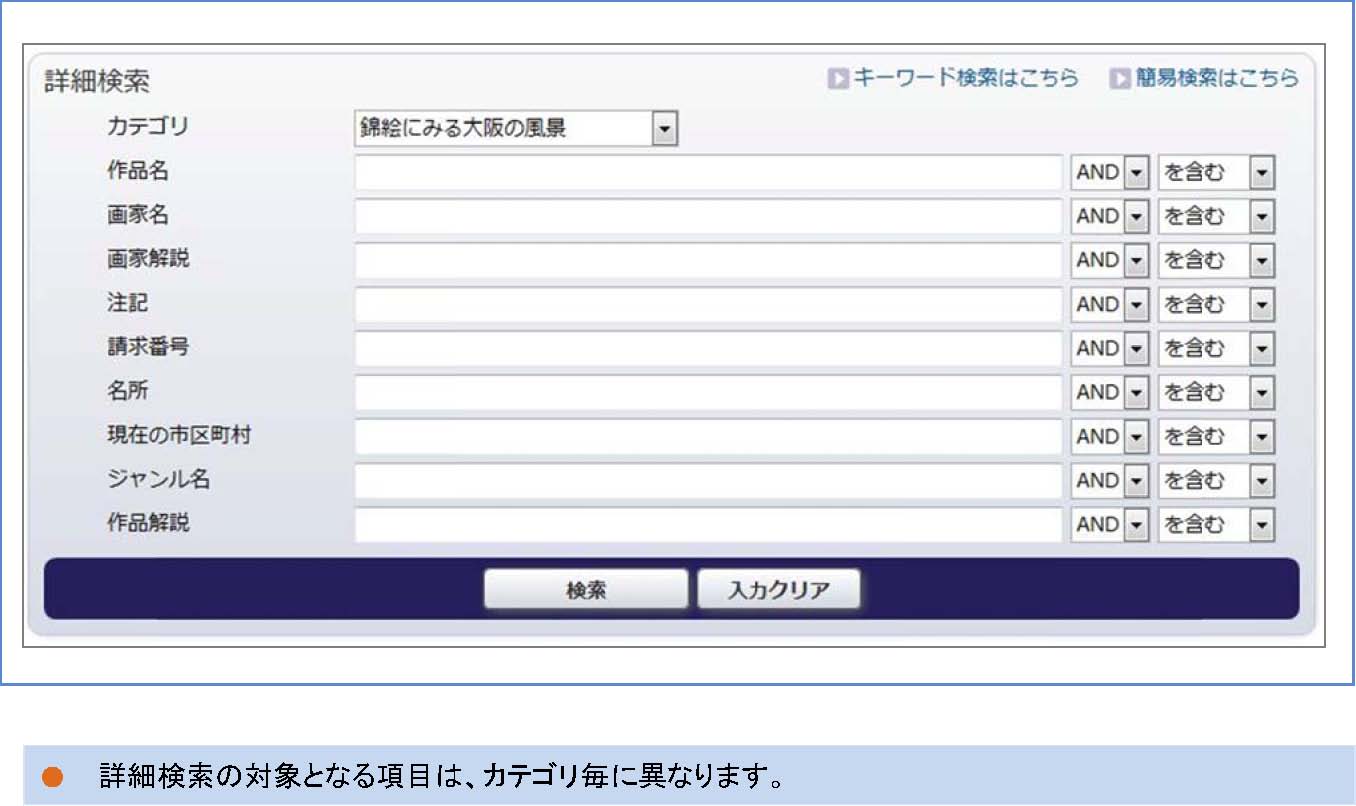Open the AND dropdown in 画家名 row
This screenshot has width=1356, height=806.
pos(1110,216)
